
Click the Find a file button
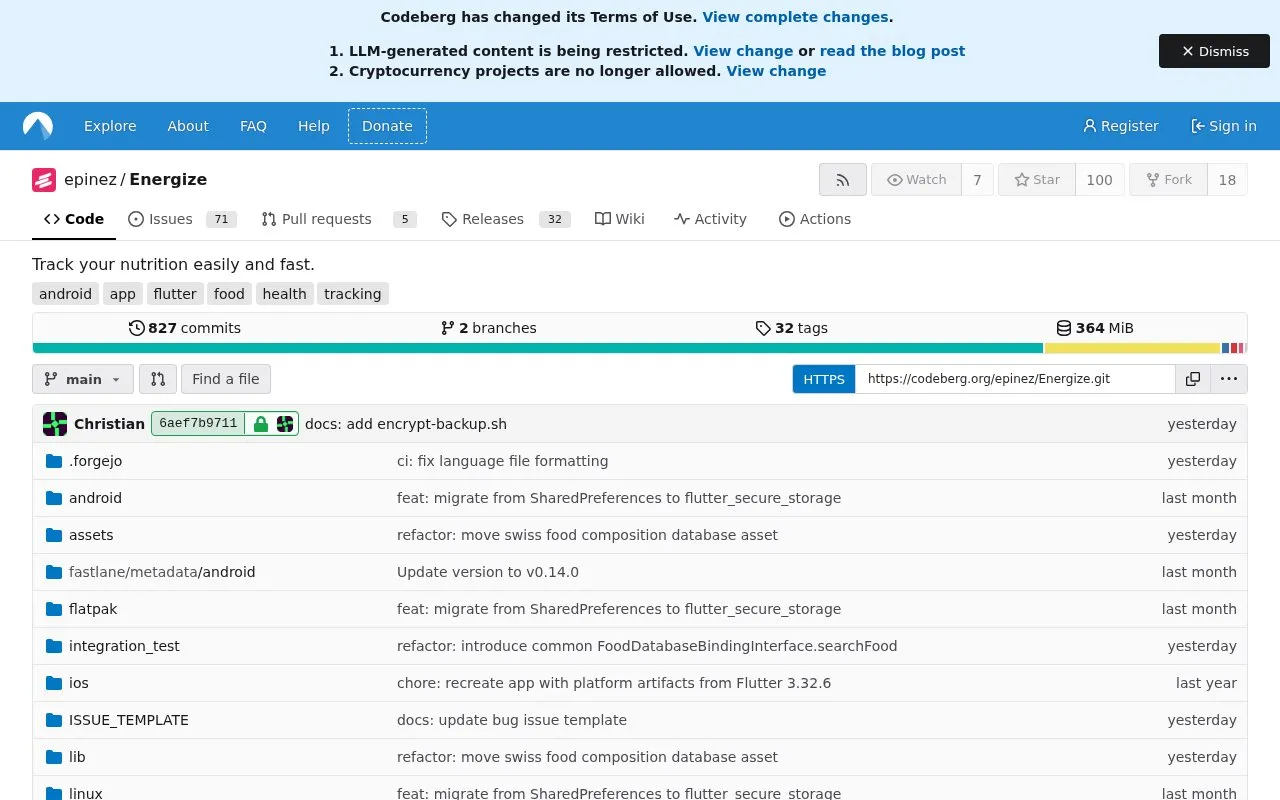click(226, 379)
